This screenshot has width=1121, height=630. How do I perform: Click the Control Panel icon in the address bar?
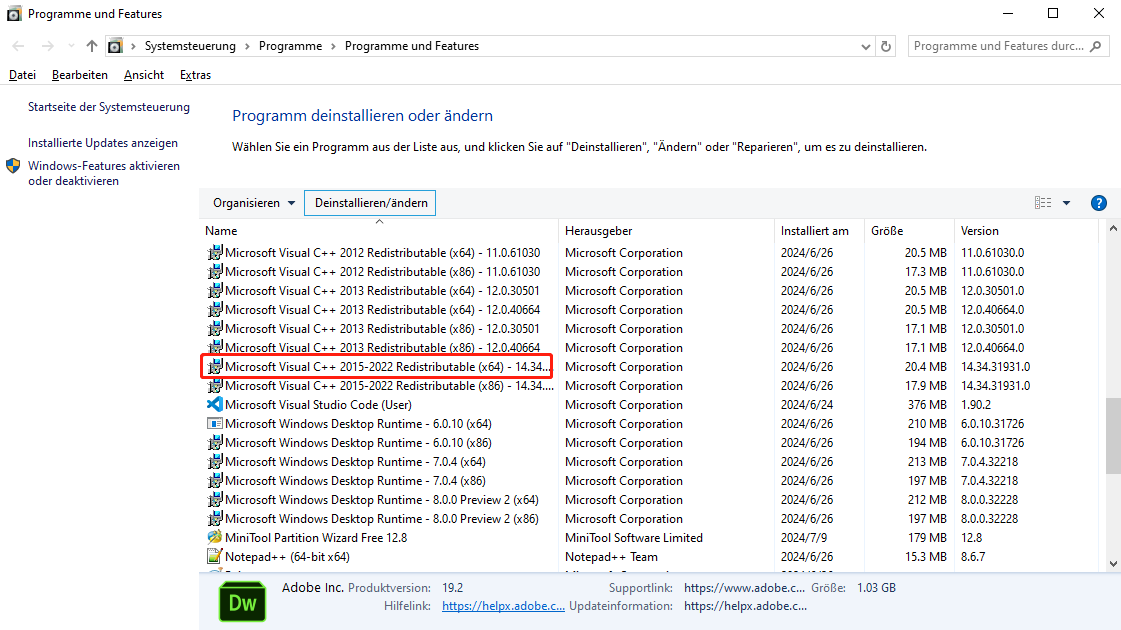coord(115,45)
